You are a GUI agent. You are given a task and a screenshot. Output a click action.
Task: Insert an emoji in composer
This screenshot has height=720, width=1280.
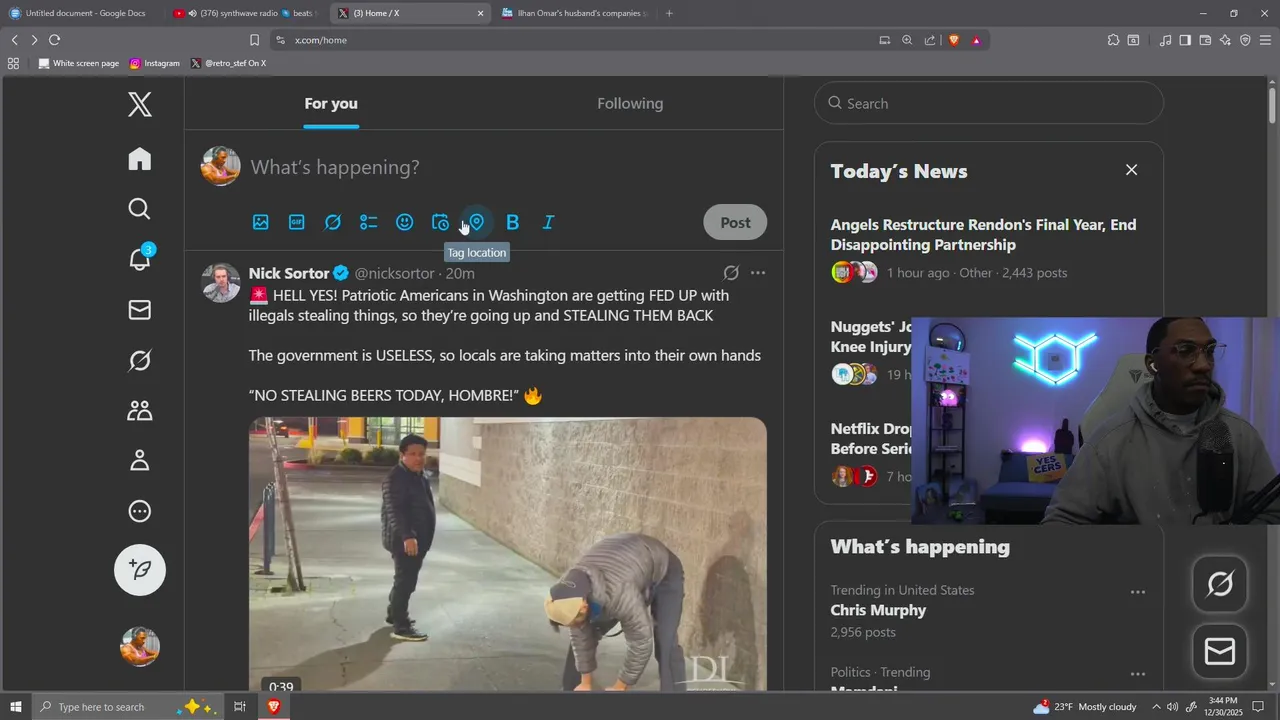(405, 222)
